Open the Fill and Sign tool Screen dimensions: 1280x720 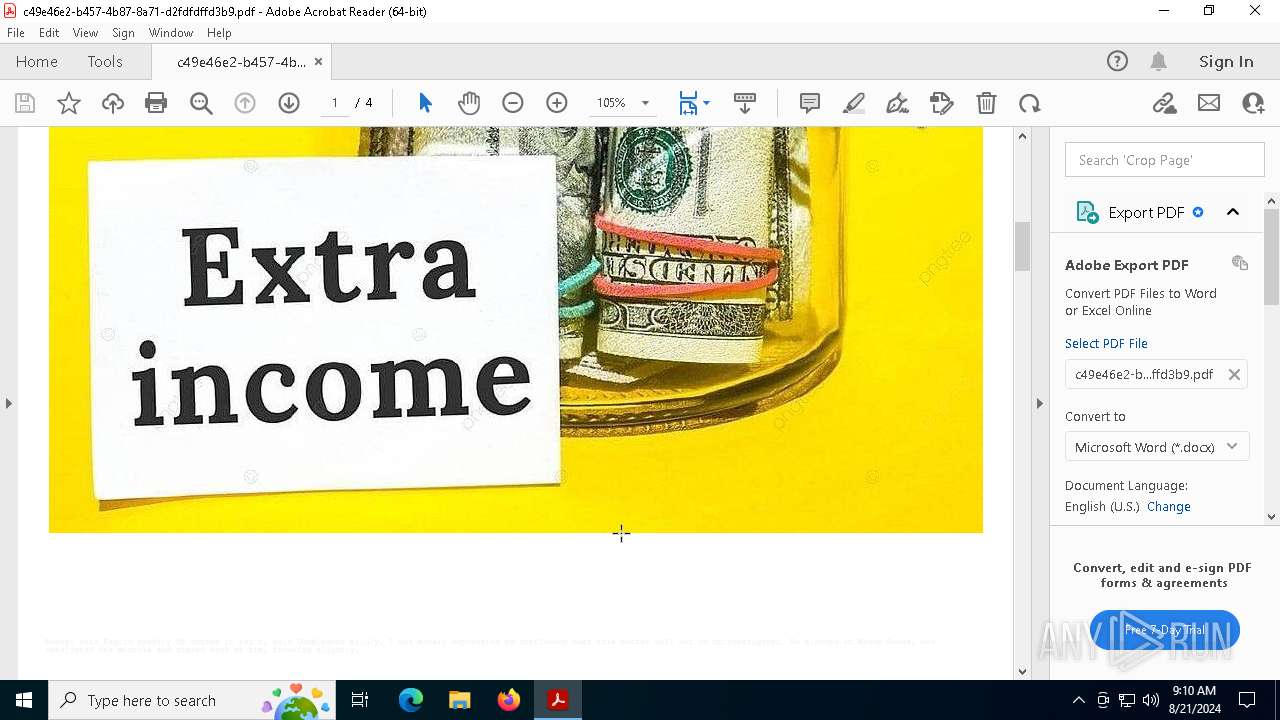point(942,103)
